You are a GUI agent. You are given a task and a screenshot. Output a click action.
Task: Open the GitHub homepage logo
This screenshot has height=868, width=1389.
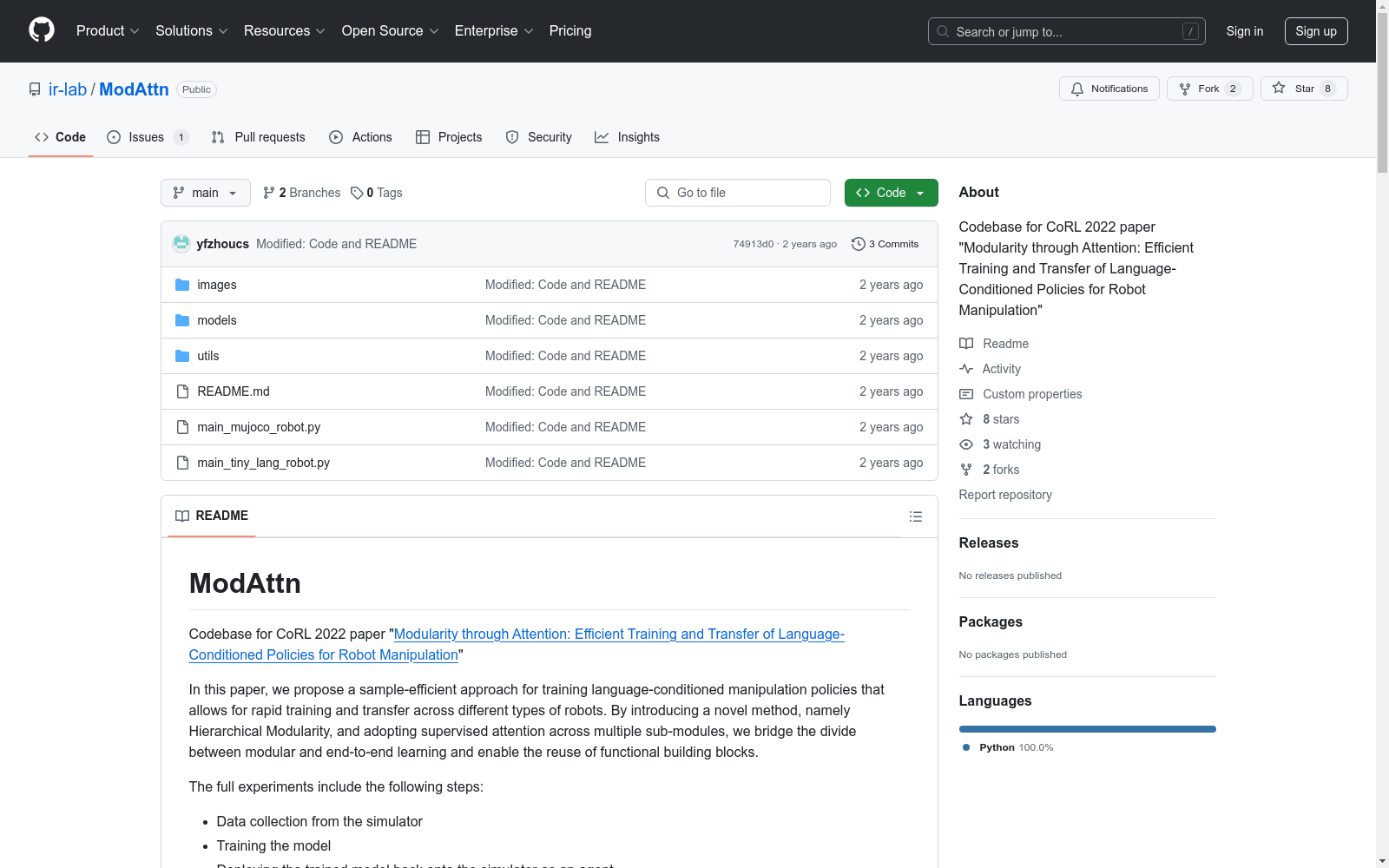click(42, 30)
